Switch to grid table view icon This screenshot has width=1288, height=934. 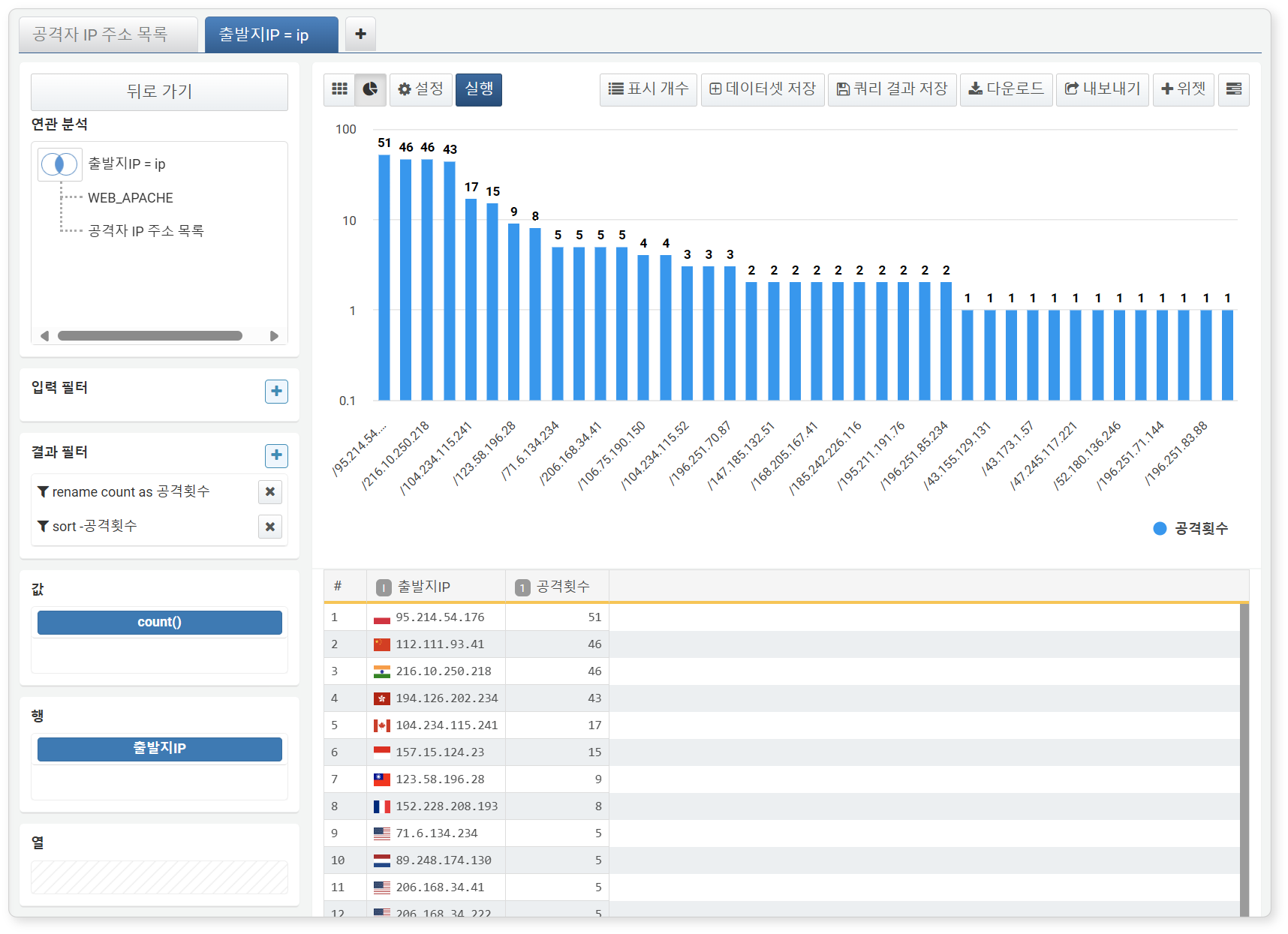tap(339, 89)
